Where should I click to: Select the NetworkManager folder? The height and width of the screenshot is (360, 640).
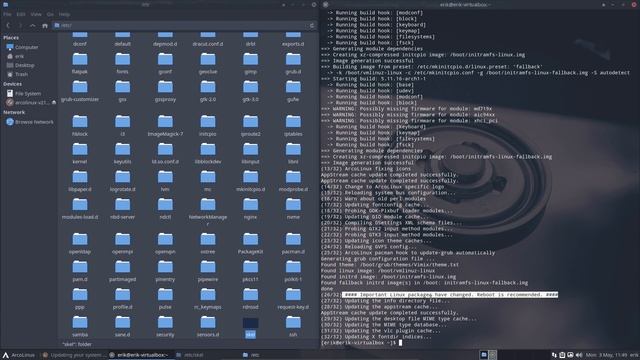pos(208,212)
